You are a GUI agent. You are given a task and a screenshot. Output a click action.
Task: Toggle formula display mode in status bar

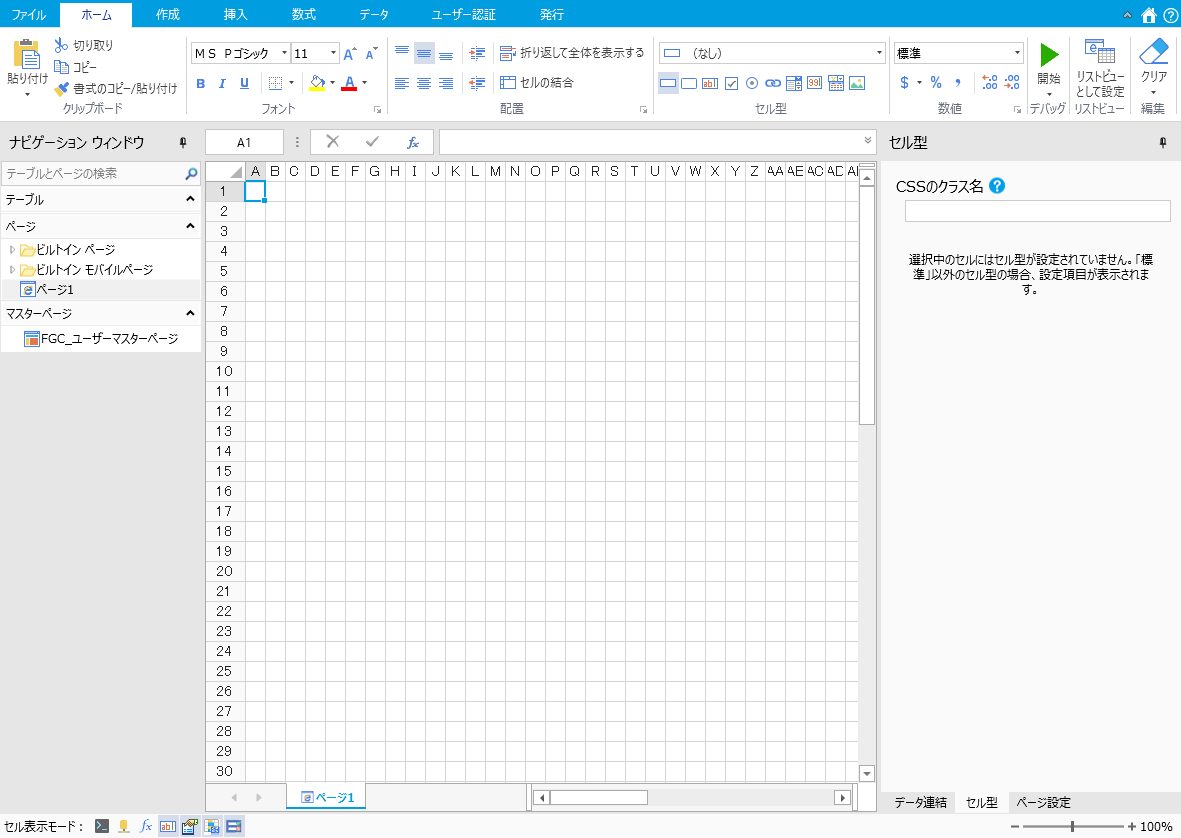coord(145,826)
